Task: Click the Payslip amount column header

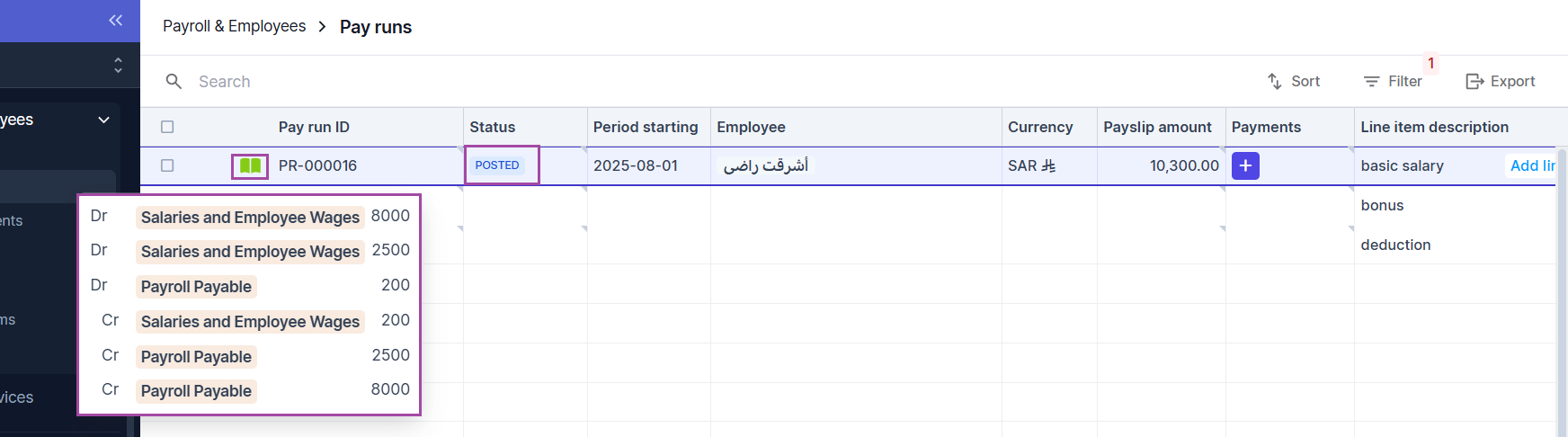Action: [x=1157, y=127]
